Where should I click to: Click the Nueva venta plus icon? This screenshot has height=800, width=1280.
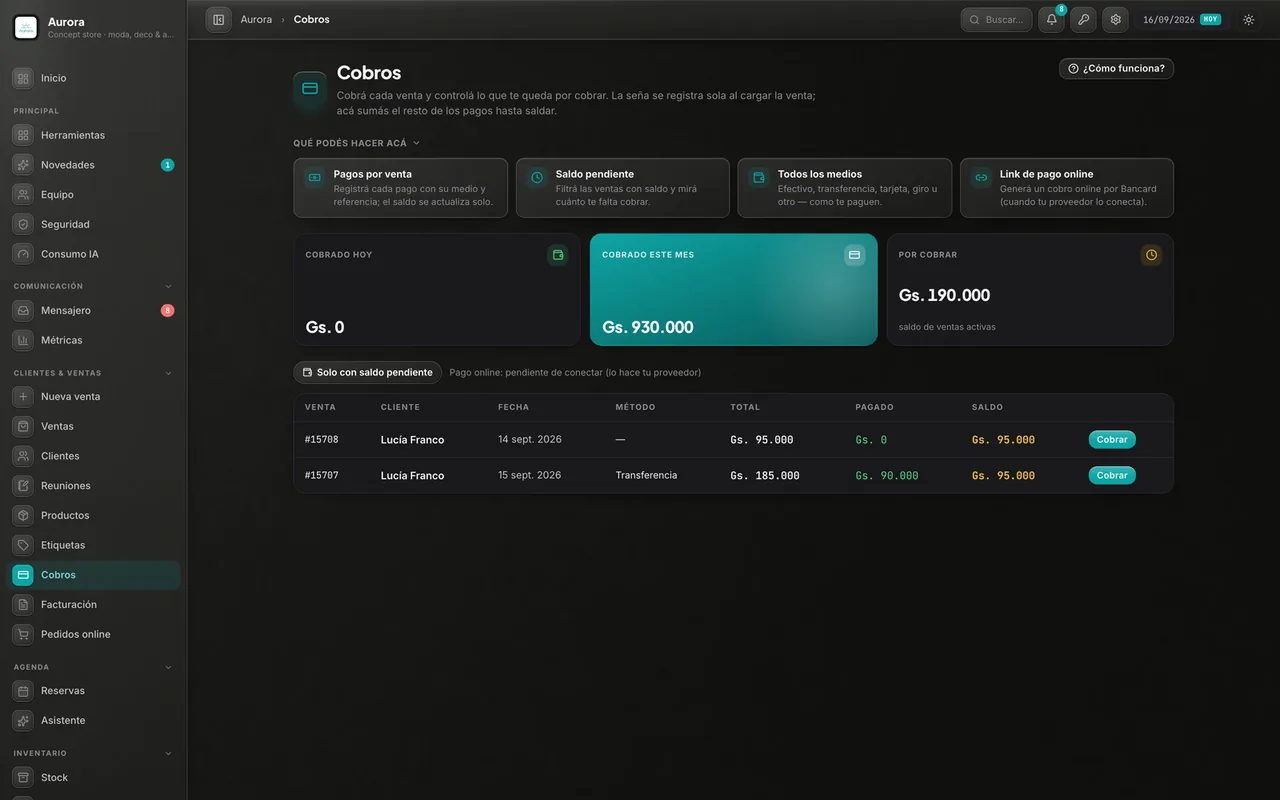[23, 397]
